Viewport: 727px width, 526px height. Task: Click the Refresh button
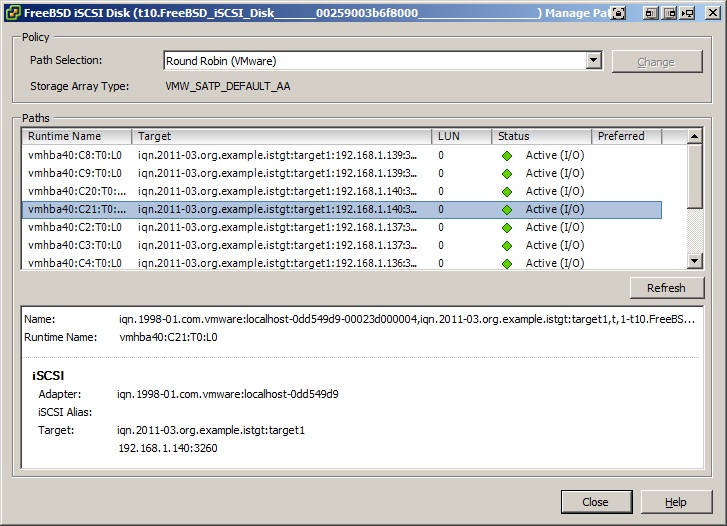pyautogui.click(x=666, y=288)
